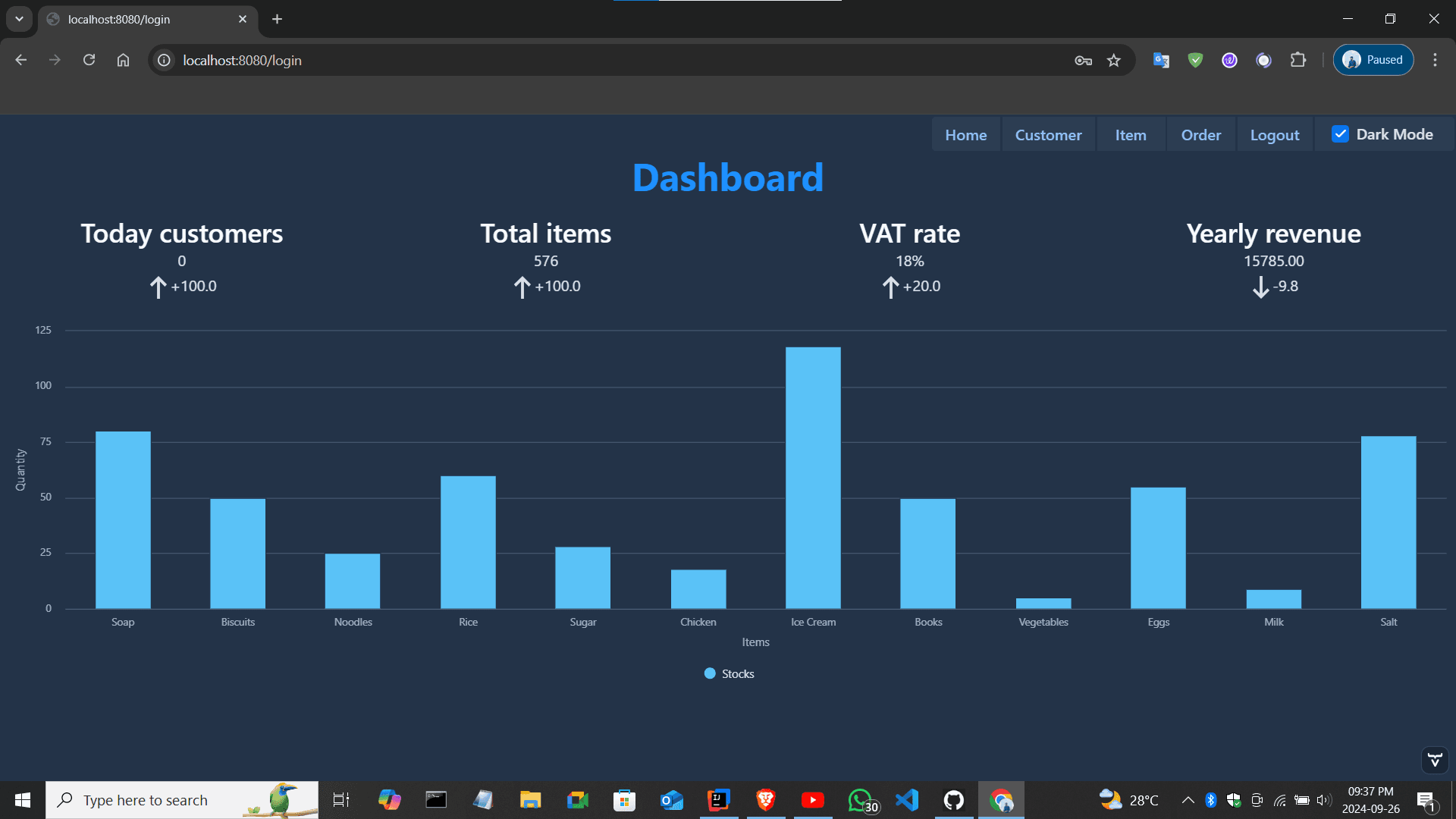Open the saved passwords key icon
This screenshot has width=1456, height=819.
point(1083,60)
